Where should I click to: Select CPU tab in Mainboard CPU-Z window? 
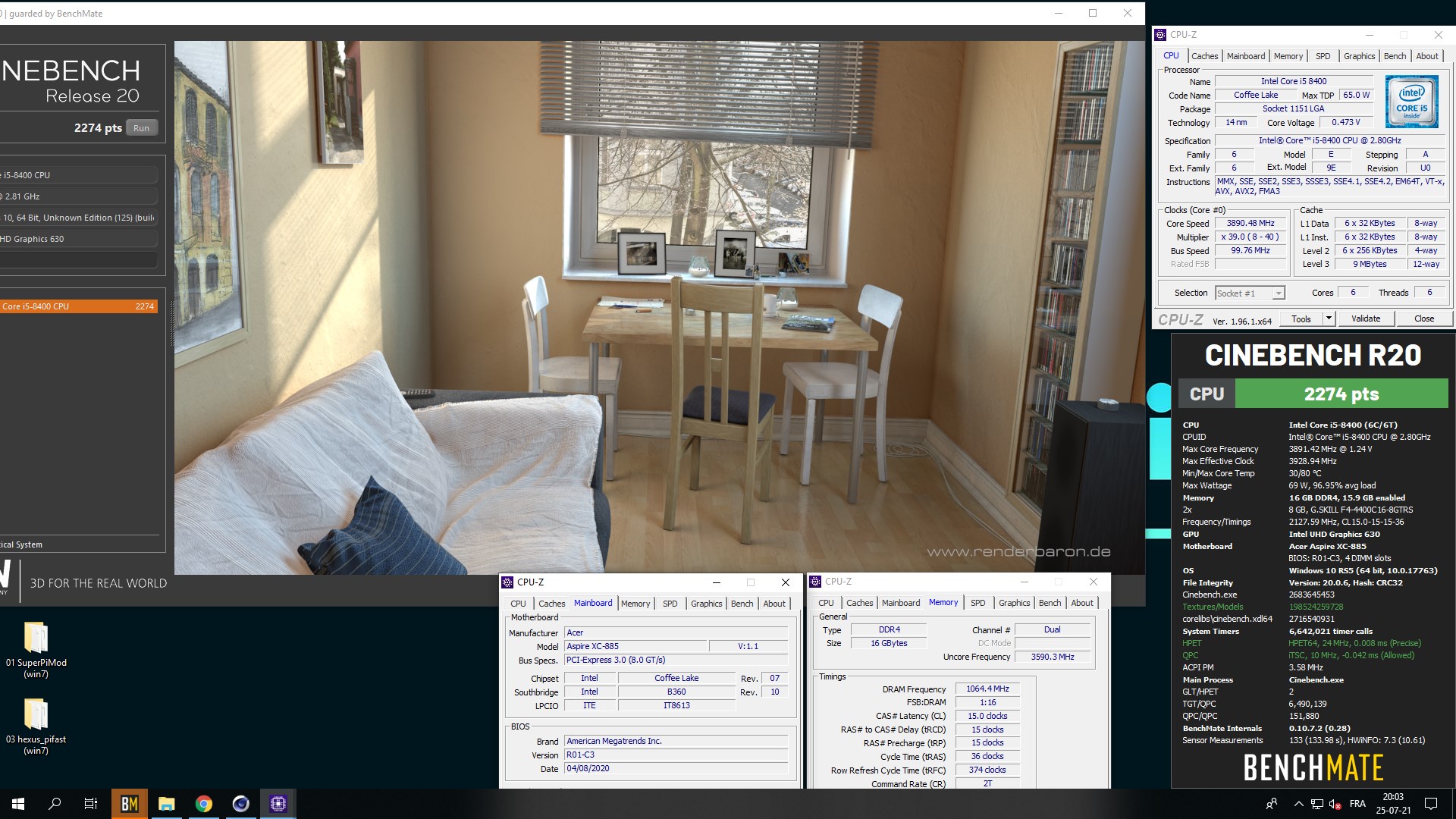coord(518,604)
